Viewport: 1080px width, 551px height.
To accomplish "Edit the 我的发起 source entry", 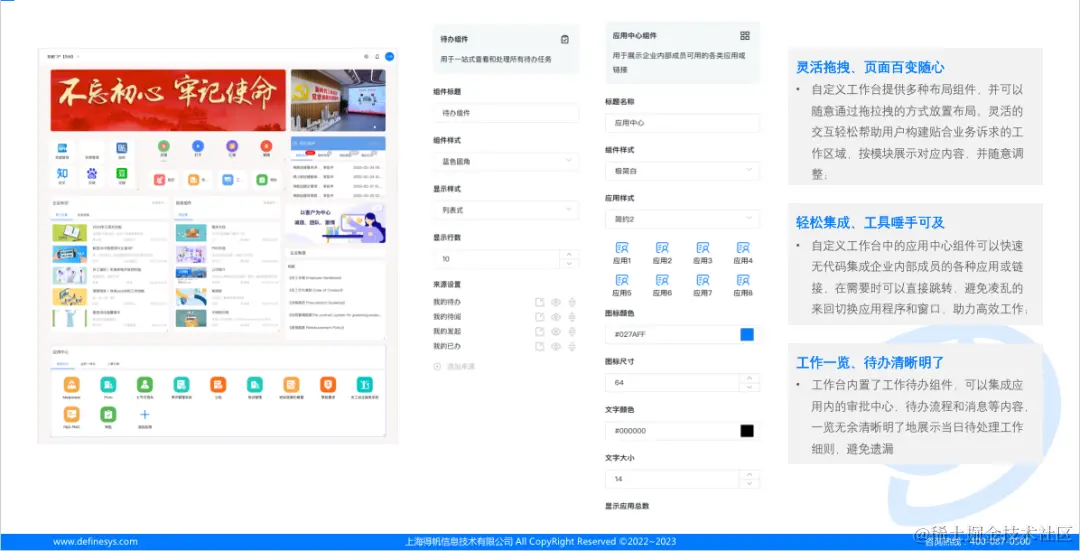I will [540, 331].
